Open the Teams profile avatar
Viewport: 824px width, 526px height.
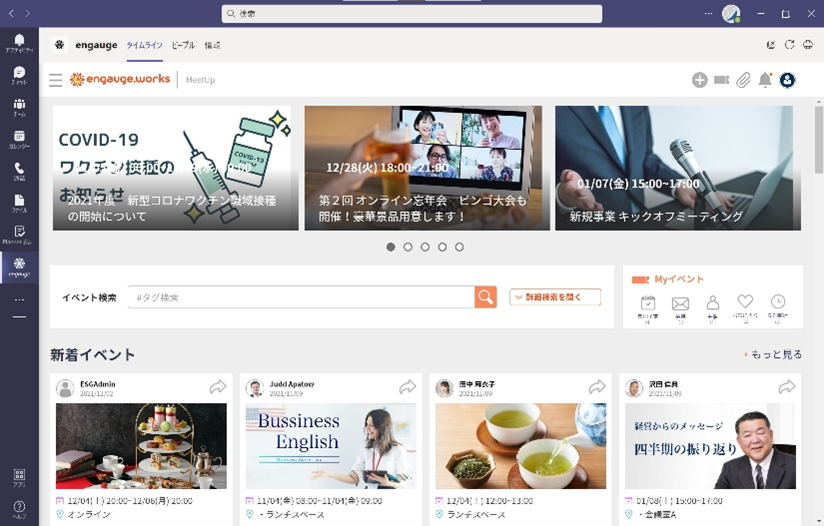coord(731,14)
